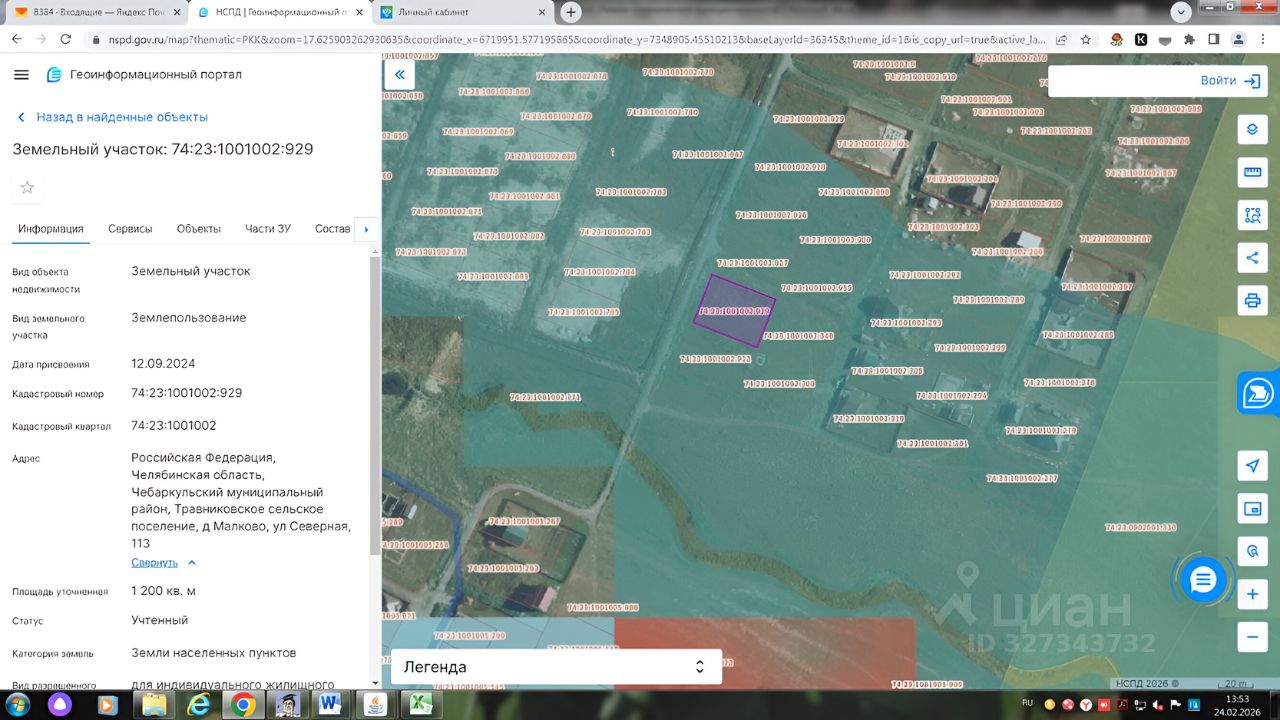Viewport: 1280px width, 720px height.
Task: Zoom in with the plus button
Action: click(1251, 595)
